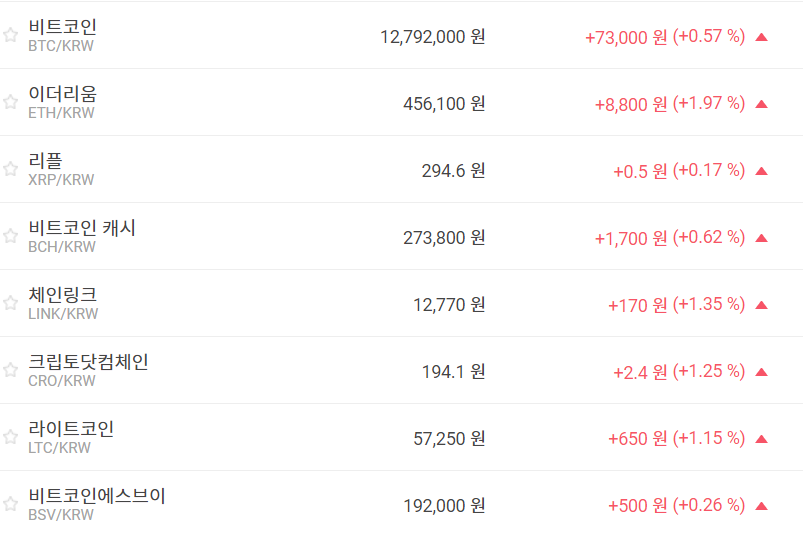The height and width of the screenshot is (535, 803).
Task: Select the 리플 coin name
Action: [x=45, y=161]
